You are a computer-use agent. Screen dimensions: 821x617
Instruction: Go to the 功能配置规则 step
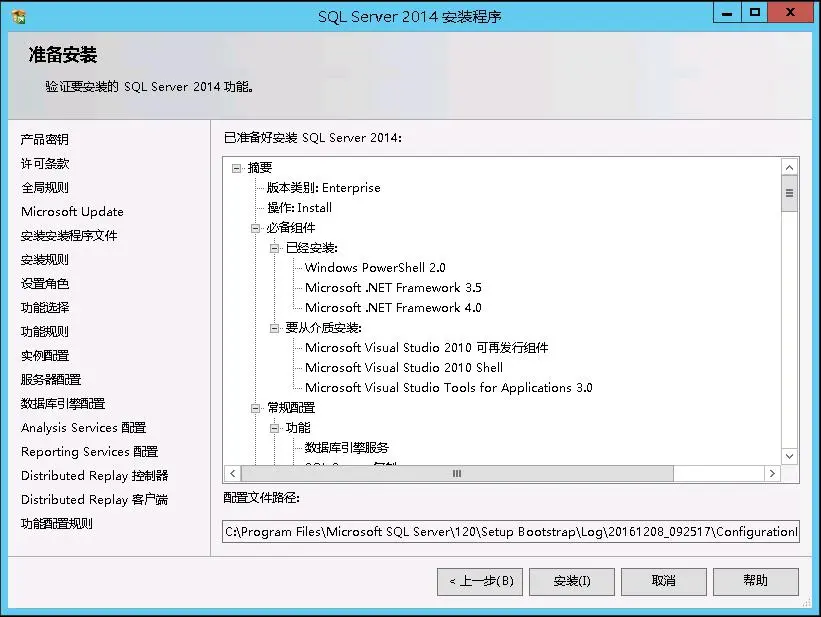[x=57, y=524]
